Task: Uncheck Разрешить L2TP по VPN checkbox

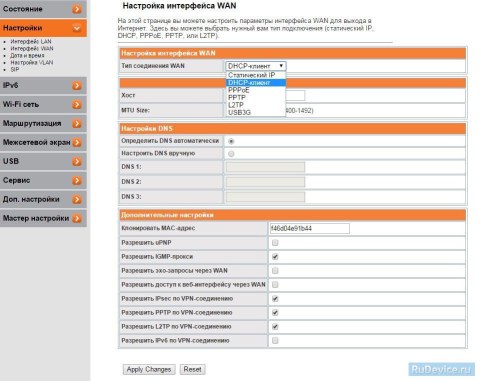Action: point(275,327)
